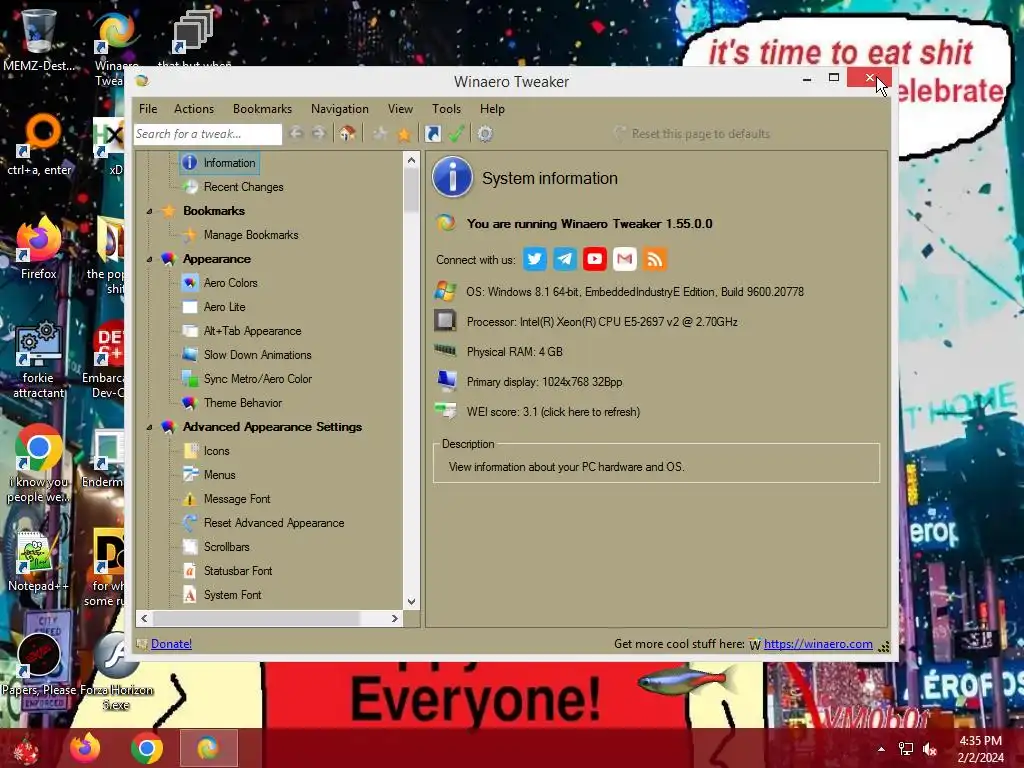Screen dimensions: 1024x768
Task: Click tree vertical scrollbar up arrow
Action: (411, 160)
